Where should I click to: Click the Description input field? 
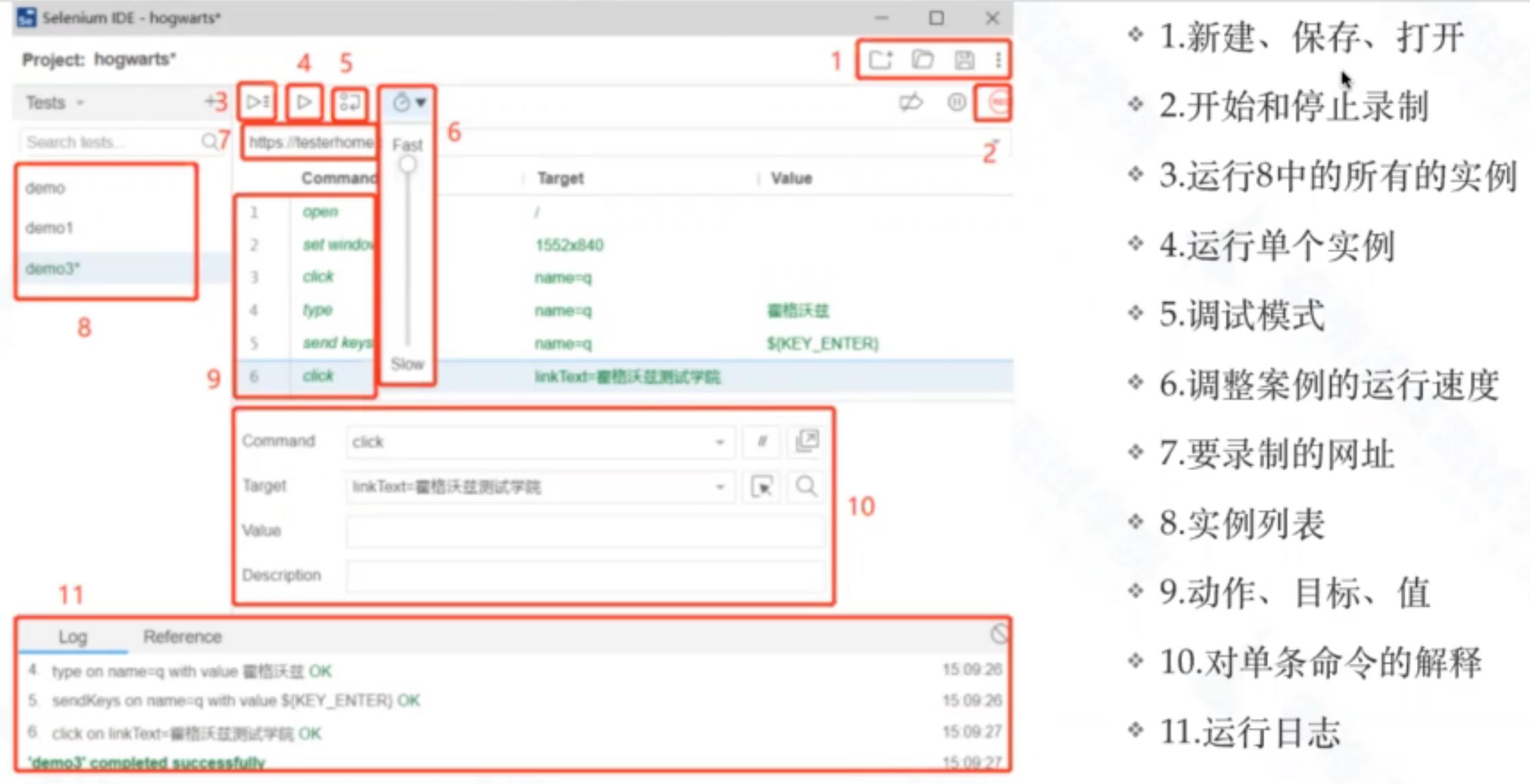(x=586, y=576)
